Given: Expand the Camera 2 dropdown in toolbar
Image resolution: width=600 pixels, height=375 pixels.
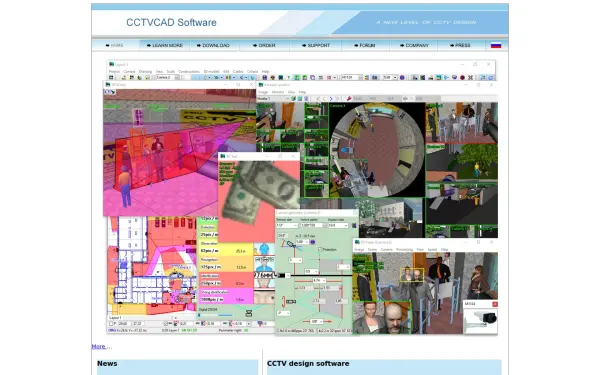Looking at the screenshot, I should coord(177,77).
